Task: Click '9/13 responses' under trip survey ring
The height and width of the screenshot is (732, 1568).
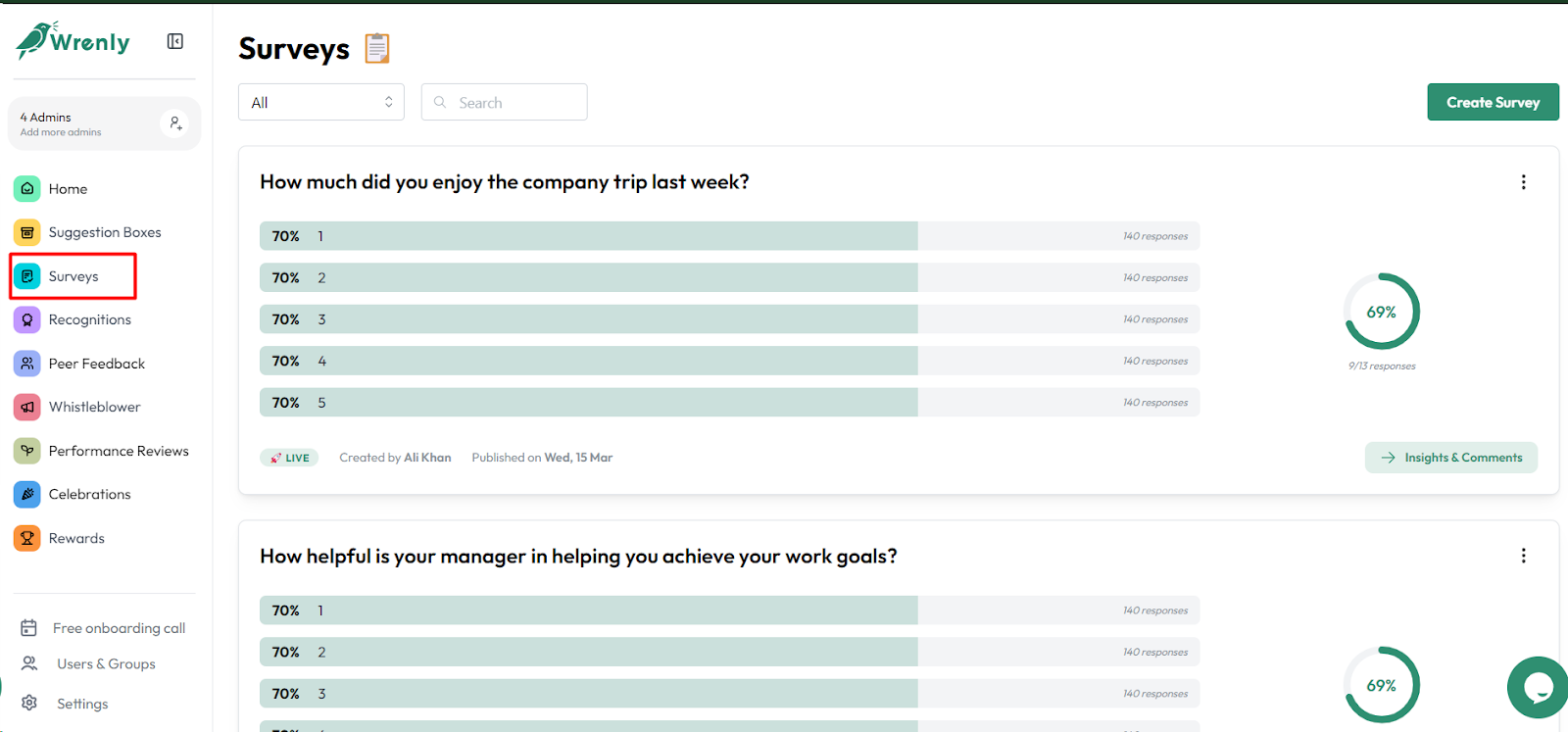Action: pos(1382,366)
